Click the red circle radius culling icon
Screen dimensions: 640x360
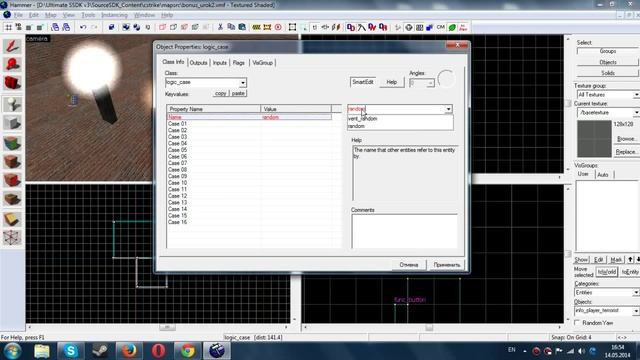(x=278, y=27)
